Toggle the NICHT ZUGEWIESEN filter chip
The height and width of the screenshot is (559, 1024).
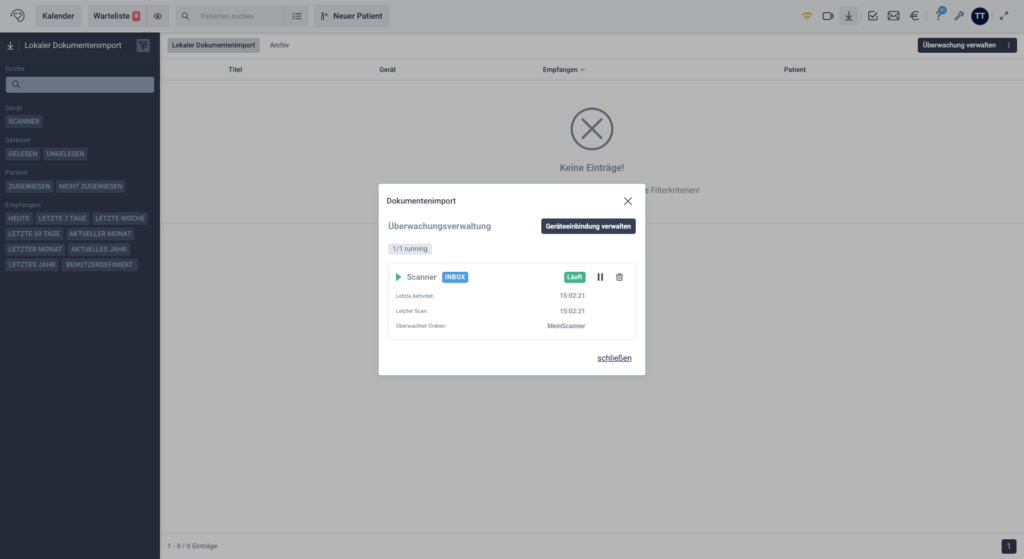91,186
